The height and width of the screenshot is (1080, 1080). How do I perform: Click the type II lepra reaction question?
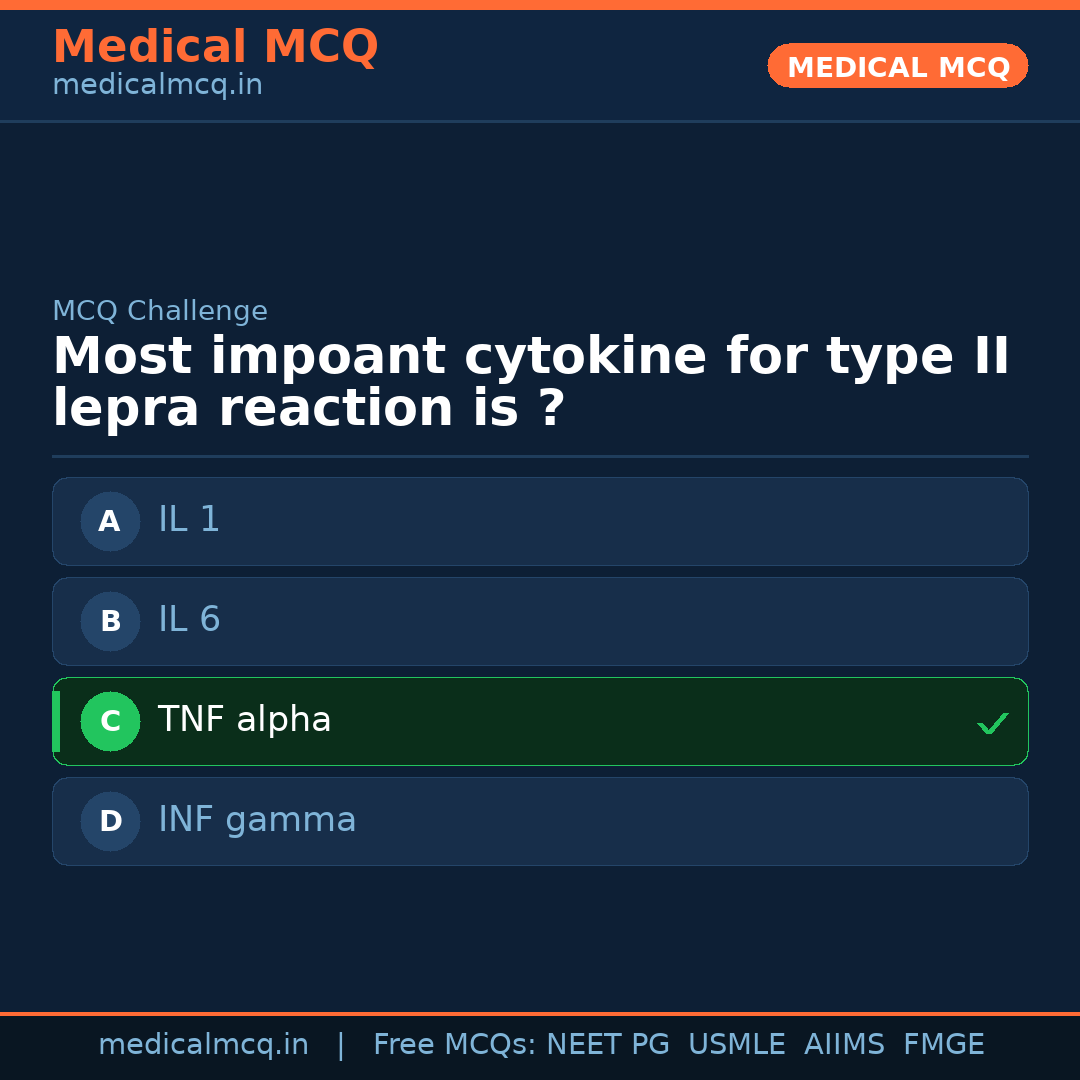[530, 383]
